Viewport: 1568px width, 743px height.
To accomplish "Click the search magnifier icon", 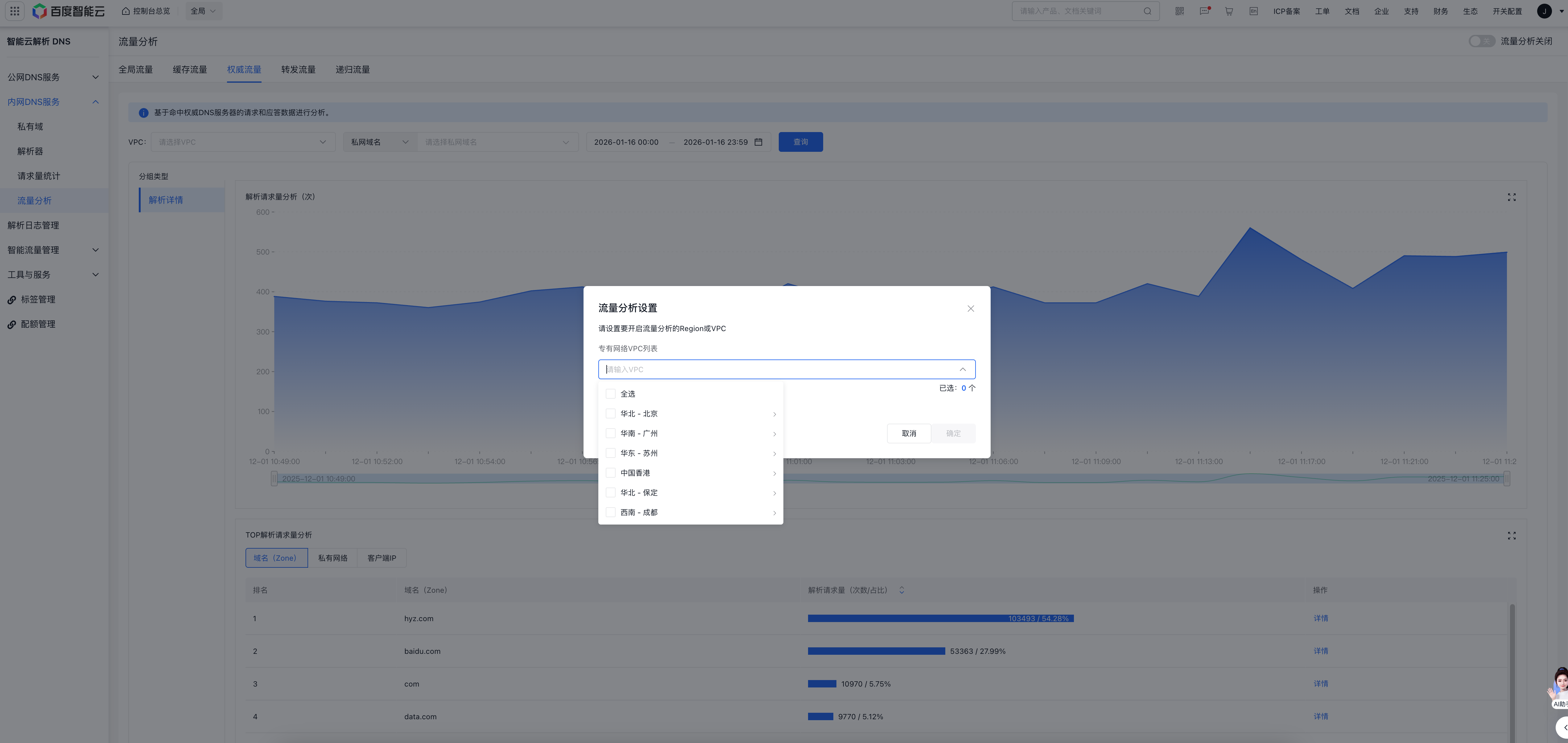I will pos(1147,11).
